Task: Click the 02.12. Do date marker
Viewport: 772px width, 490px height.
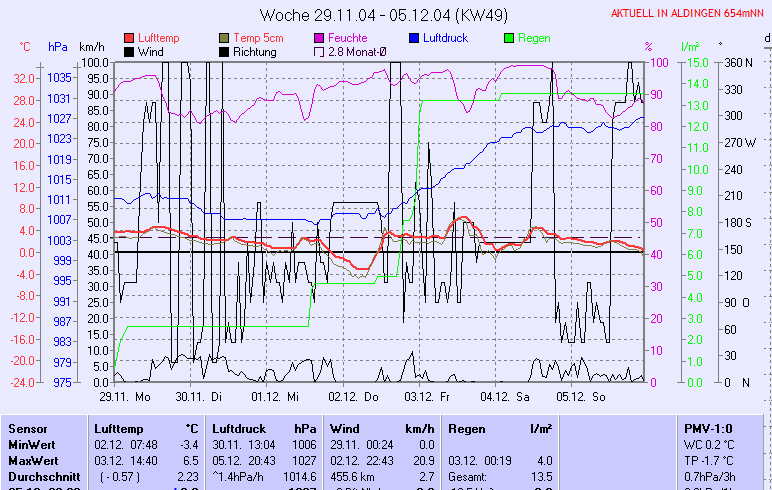Action: 356,396
